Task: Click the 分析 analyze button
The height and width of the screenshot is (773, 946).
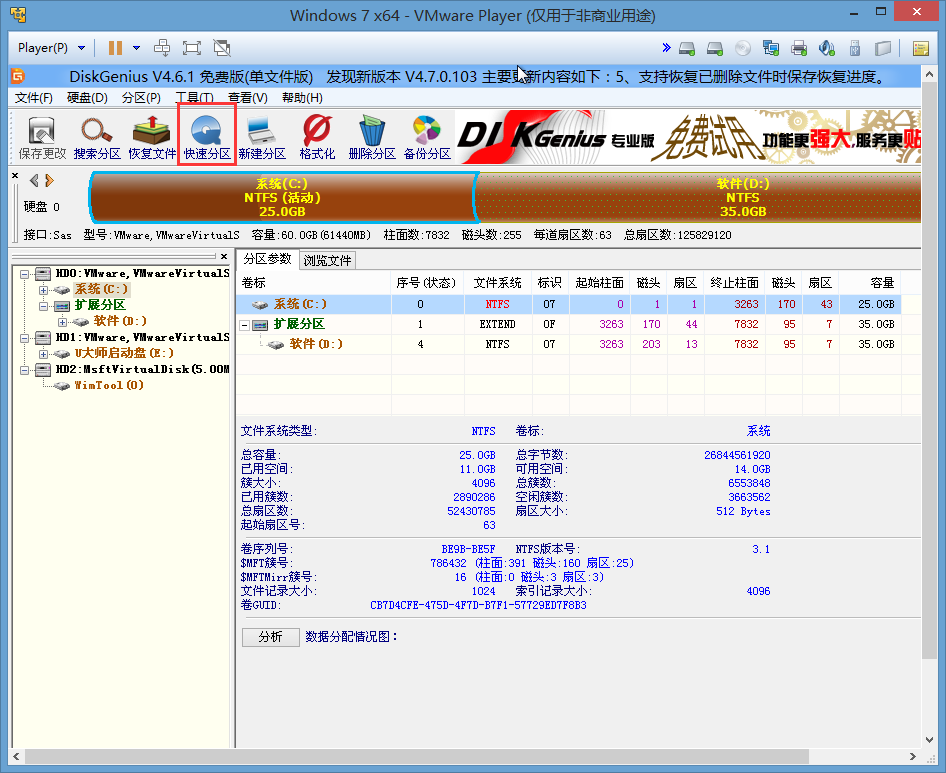Action: [x=270, y=637]
